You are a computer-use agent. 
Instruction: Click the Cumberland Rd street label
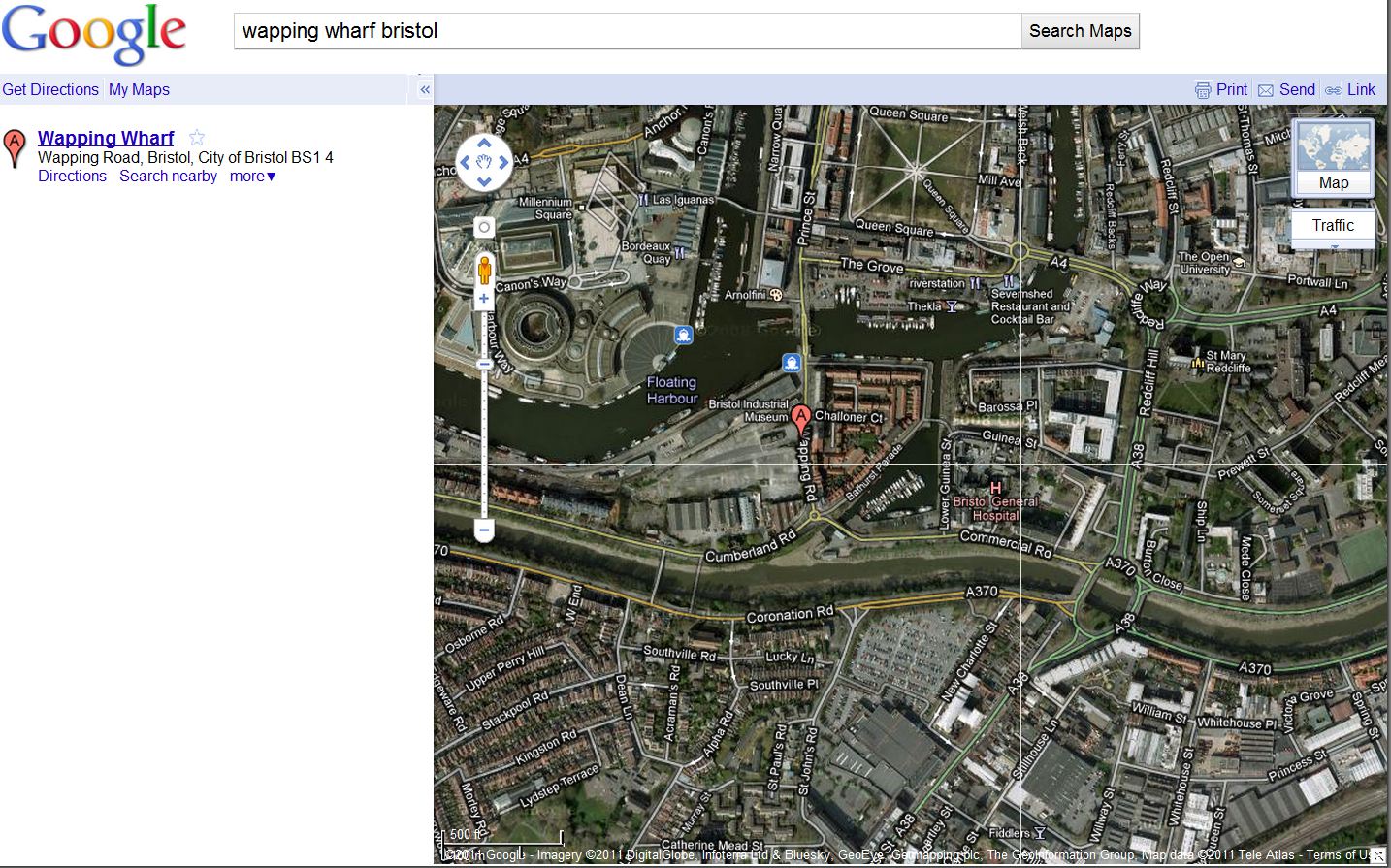point(751,547)
